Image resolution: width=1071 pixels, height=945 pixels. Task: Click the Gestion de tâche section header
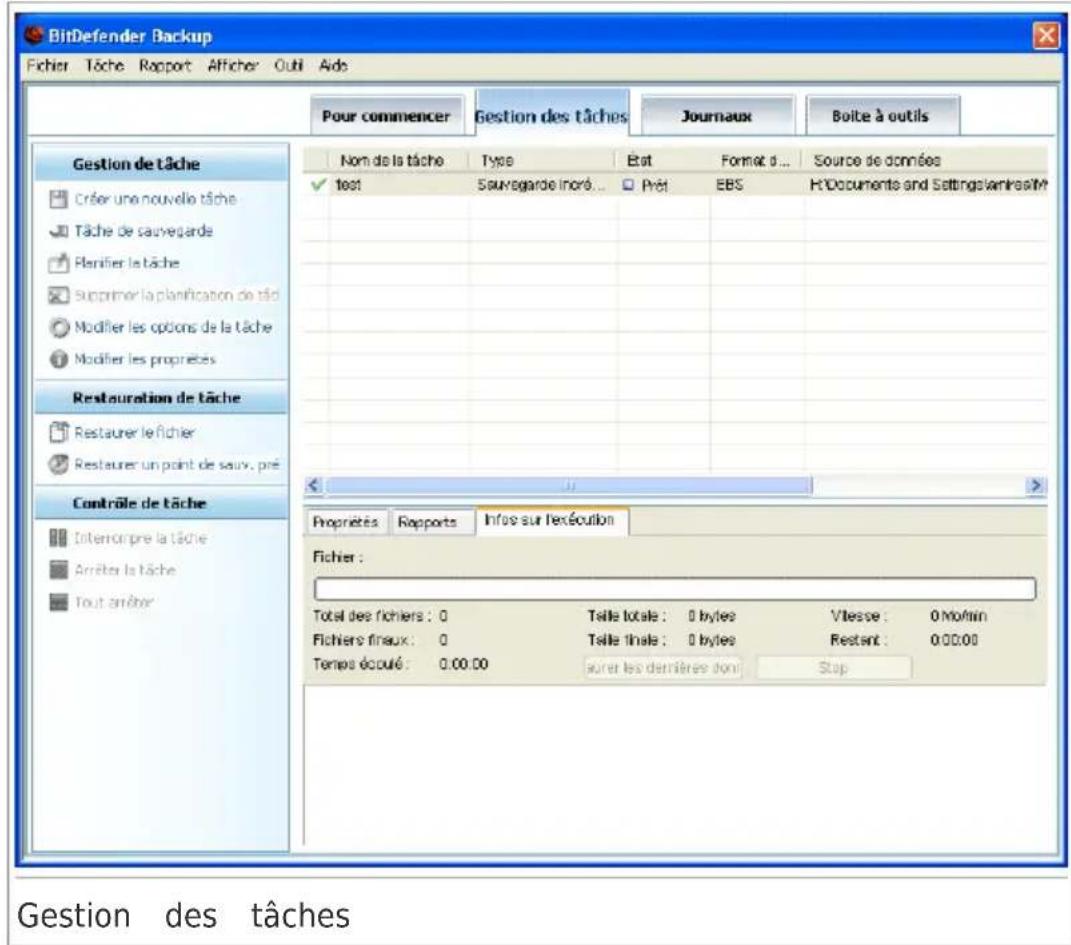point(161,164)
